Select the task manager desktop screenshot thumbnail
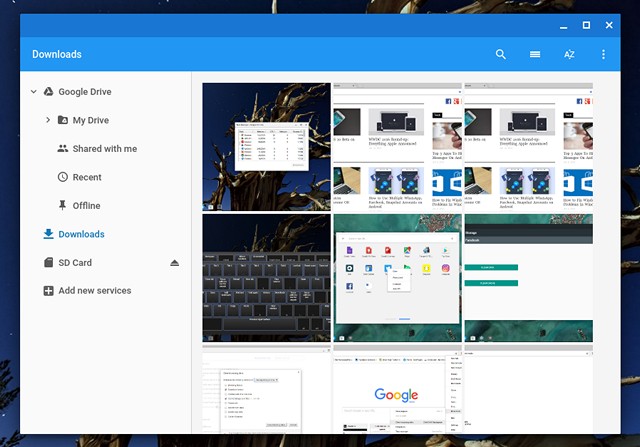This screenshot has height=447, width=640. 267,147
